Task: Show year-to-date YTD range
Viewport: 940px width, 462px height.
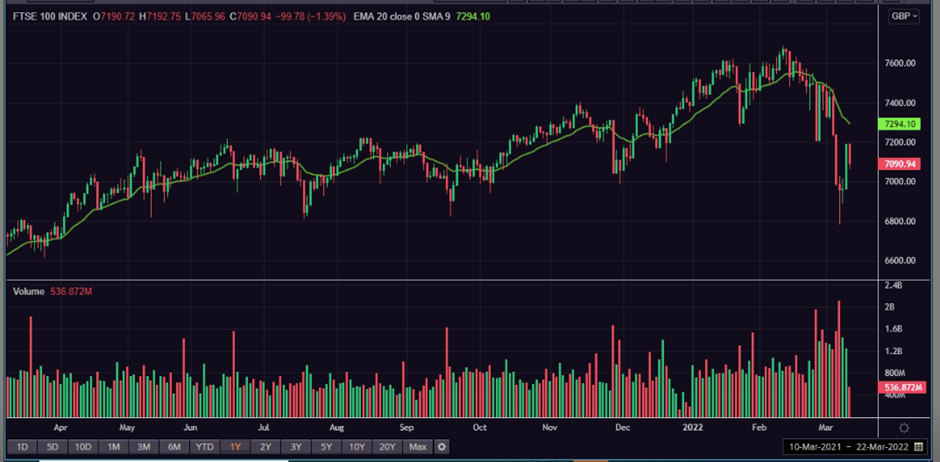Action: [204, 447]
